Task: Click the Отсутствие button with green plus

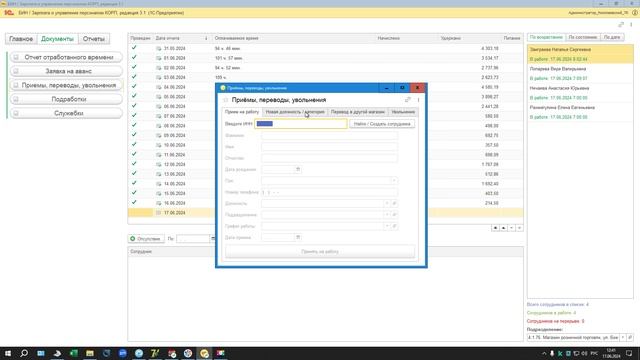Action: click(x=147, y=239)
